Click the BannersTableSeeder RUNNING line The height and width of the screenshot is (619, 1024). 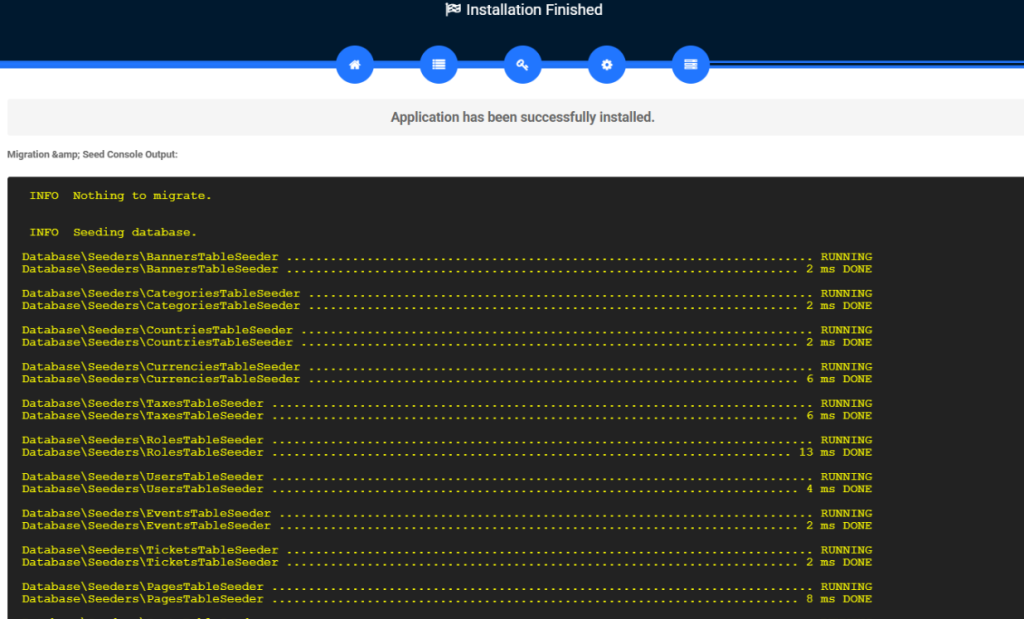pyautogui.click(x=446, y=257)
